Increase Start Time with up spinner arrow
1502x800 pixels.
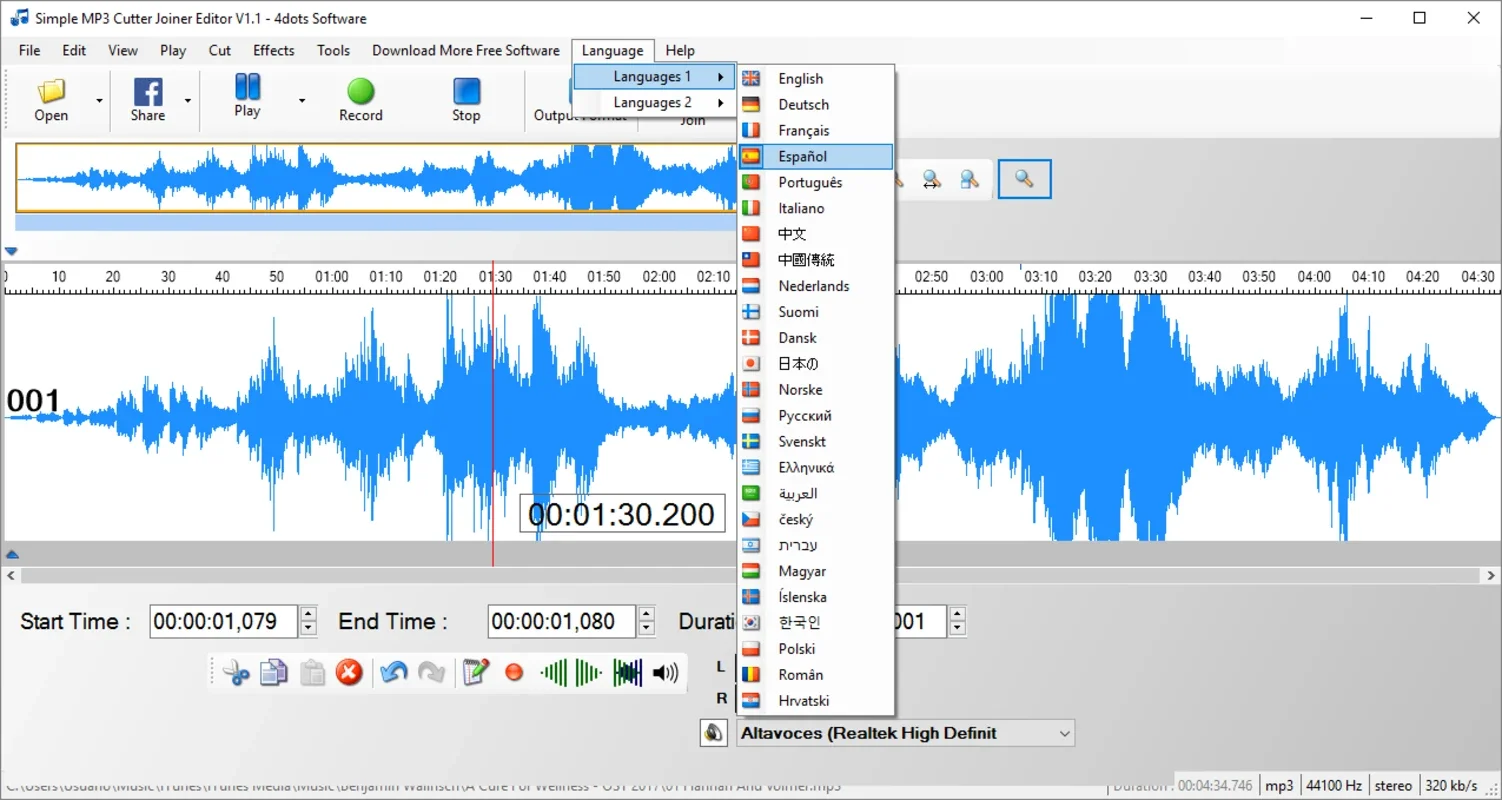click(308, 614)
